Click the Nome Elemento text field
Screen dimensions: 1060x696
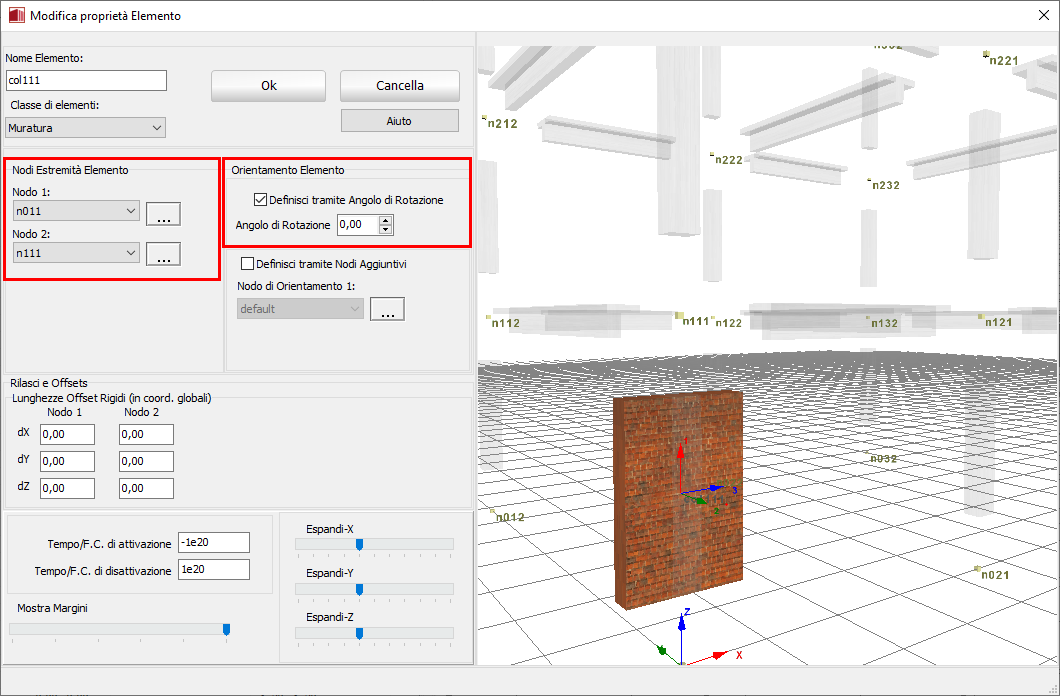[86, 80]
